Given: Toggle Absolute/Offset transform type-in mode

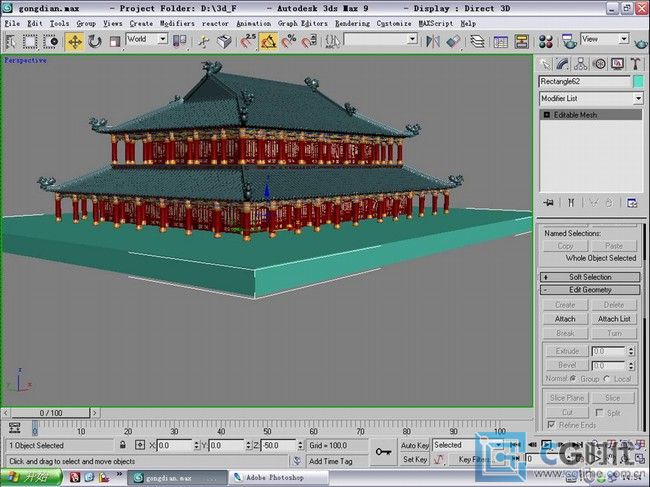Looking at the screenshot, I should tap(140, 445).
